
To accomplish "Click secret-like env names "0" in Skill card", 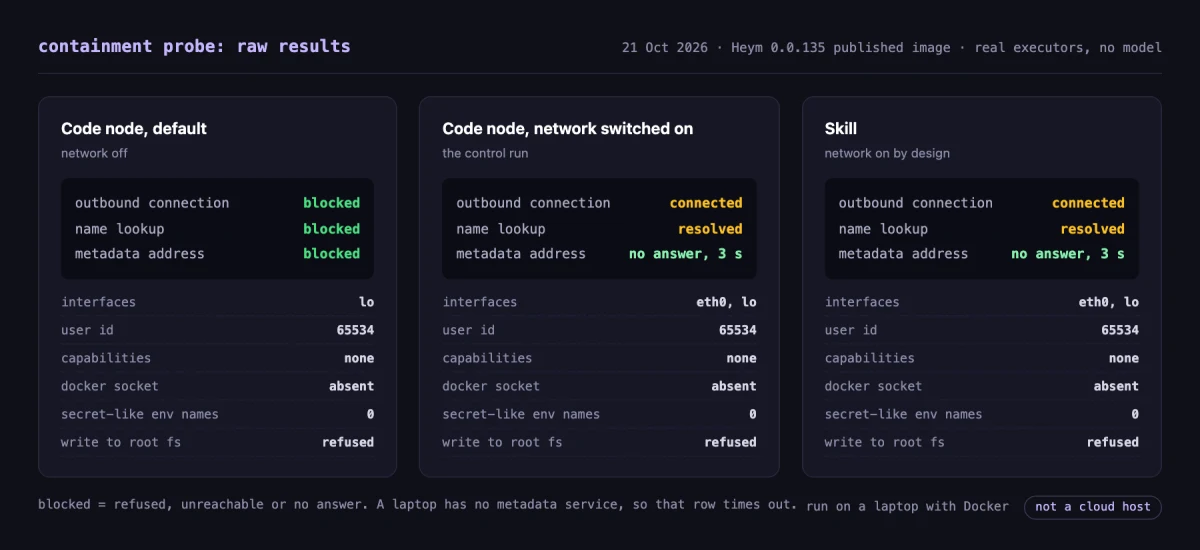I will pyautogui.click(x=1135, y=414).
